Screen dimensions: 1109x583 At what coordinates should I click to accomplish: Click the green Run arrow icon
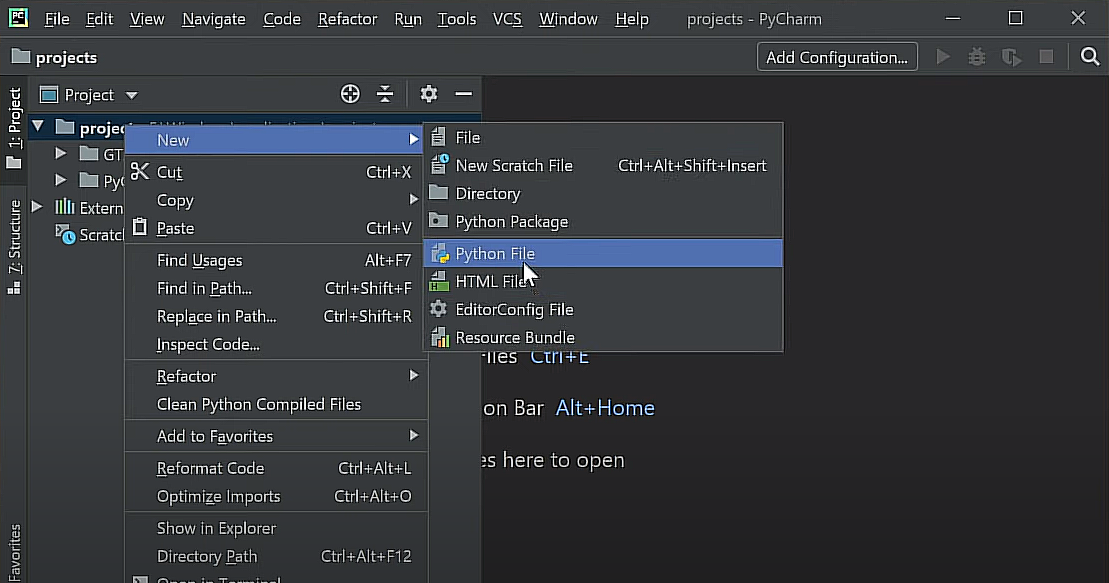(x=943, y=57)
